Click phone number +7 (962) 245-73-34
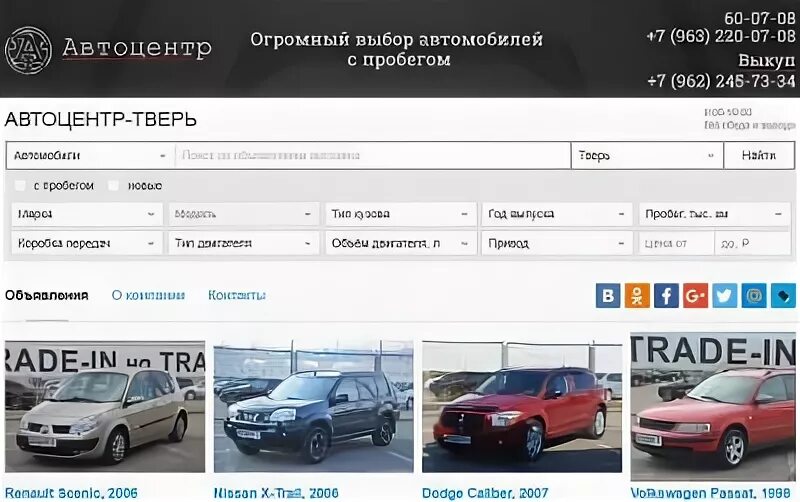Screen dimensions: 800x502 (x=721, y=81)
